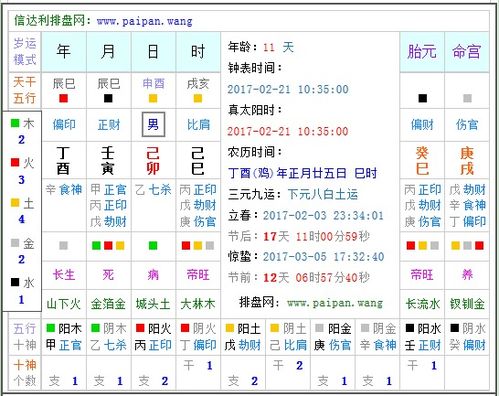Click 阴水 癸 偏财 in the bottom row
The height and width of the screenshot is (396, 499).
coord(467,337)
